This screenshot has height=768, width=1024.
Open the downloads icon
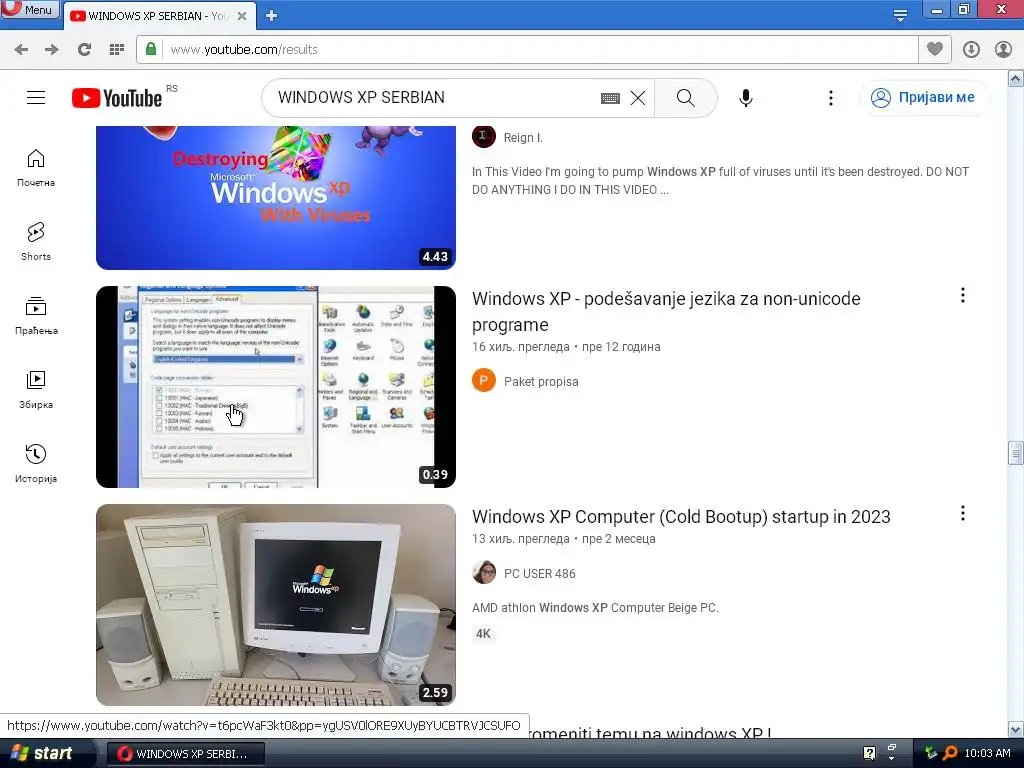tap(971, 50)
